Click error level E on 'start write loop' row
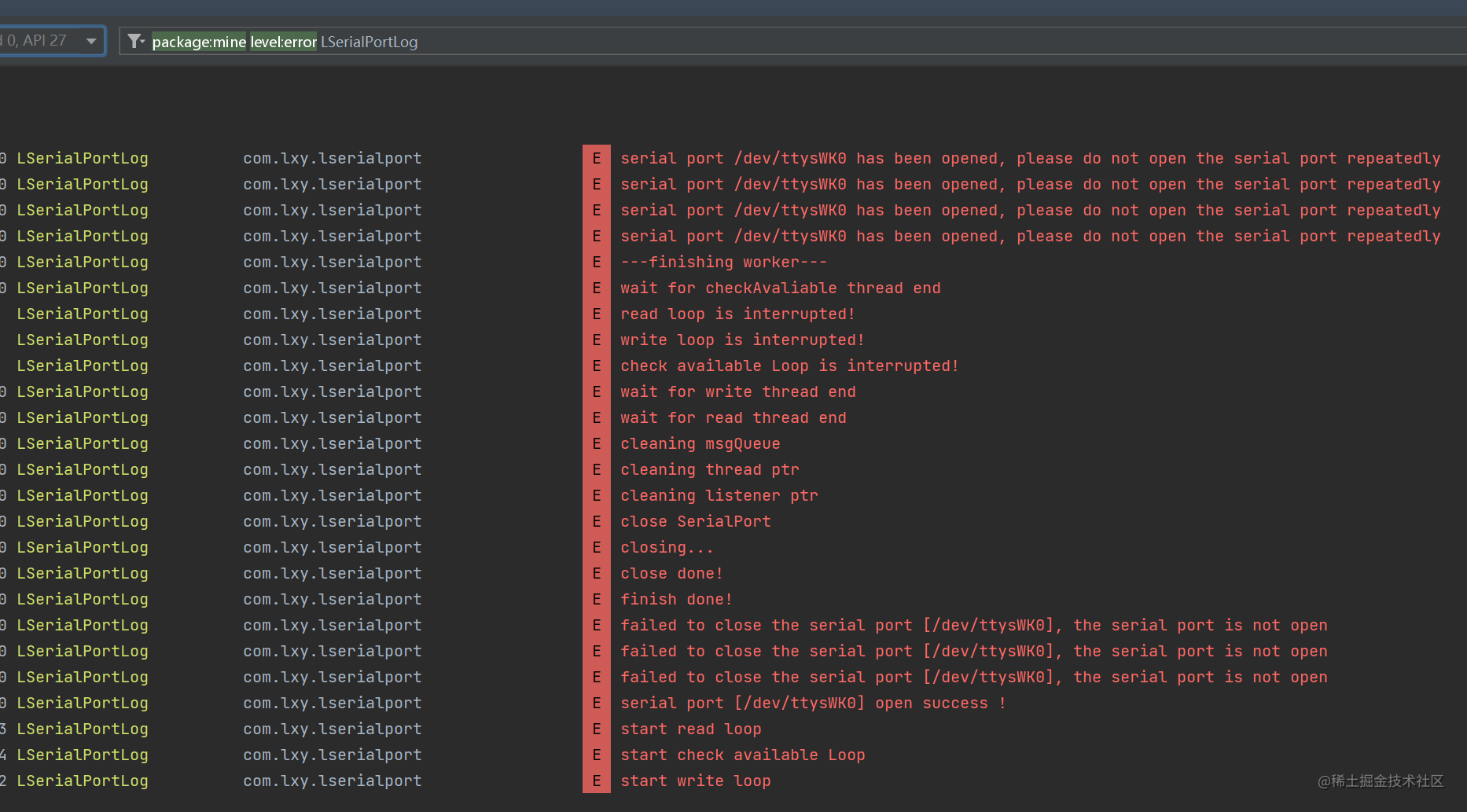This screenshot has height=812, width=1467. [597, 781]
